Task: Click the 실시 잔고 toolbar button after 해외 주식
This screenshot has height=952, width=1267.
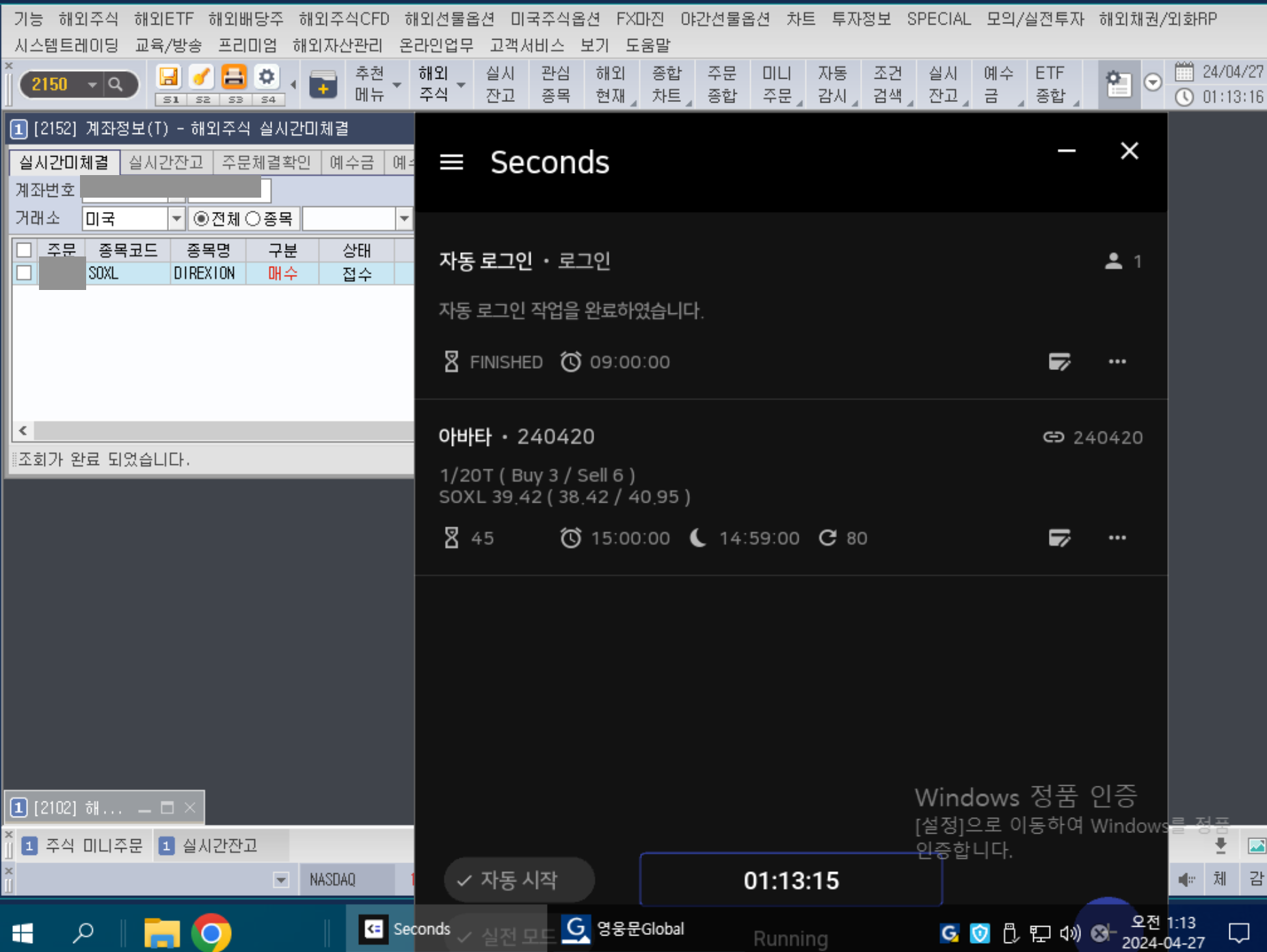Action: (501, 85)
